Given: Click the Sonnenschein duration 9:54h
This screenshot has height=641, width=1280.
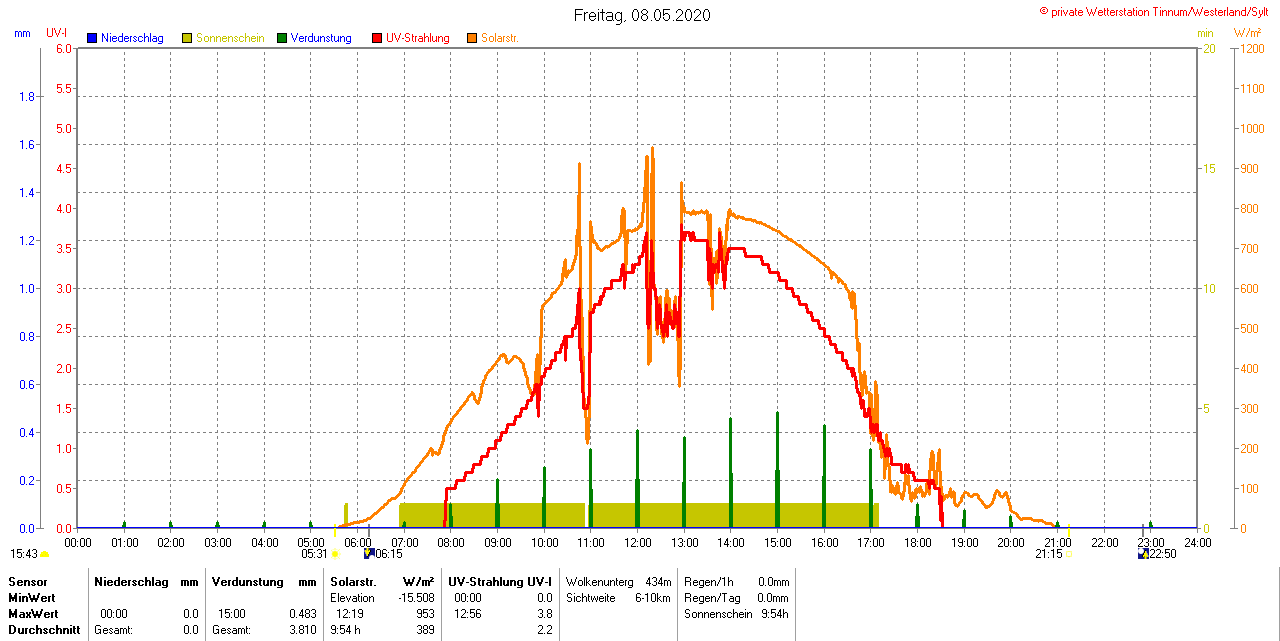Looking at the screenshot, I should [775, 614].
